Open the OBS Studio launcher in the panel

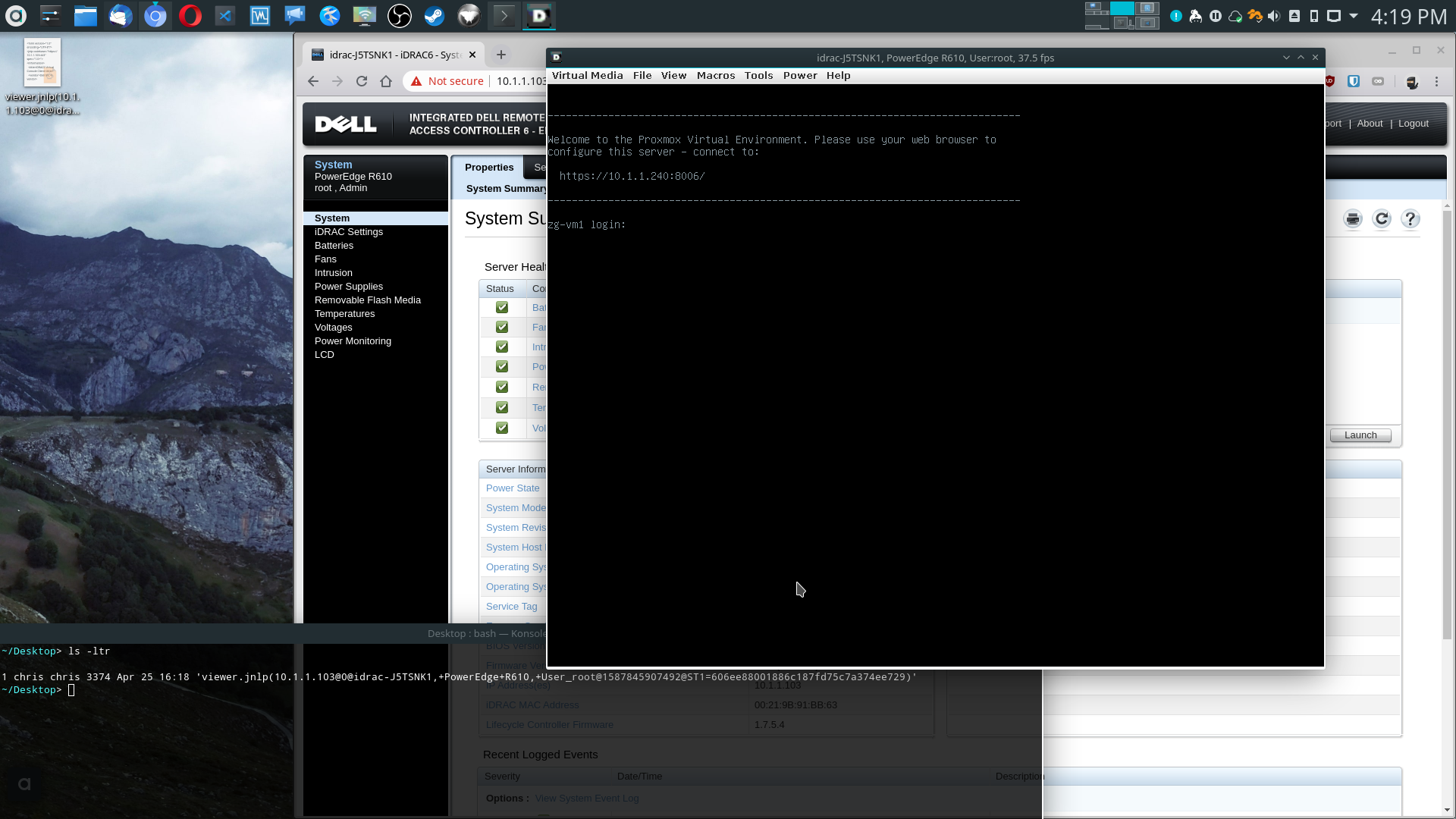click(400, 15)
